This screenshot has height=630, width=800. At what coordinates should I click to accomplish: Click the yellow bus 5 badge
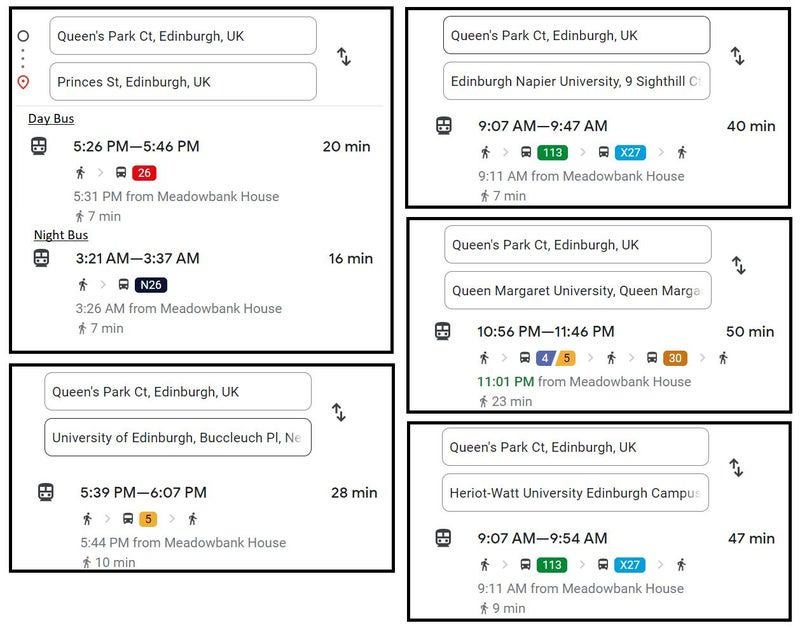pos(148,519)
